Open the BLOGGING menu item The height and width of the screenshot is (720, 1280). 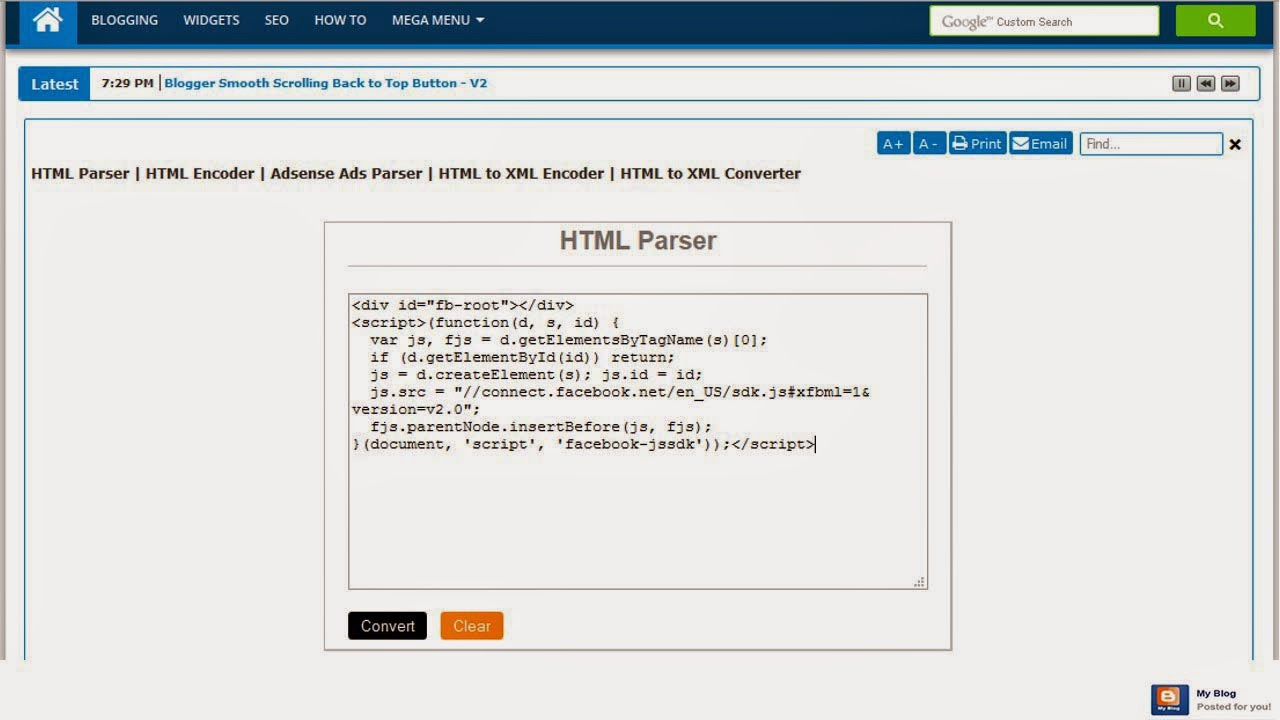tap(125, 20)
